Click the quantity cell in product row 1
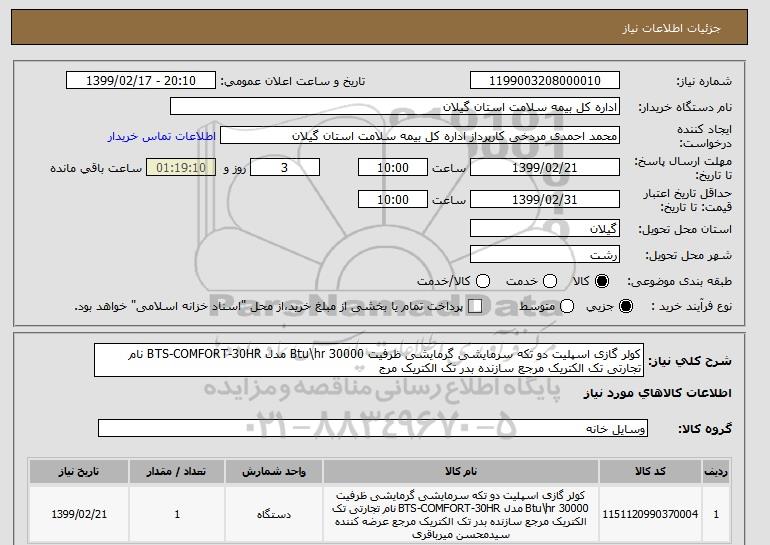The image size is (770, 545). pyautogui.click(x=177, y=514)
